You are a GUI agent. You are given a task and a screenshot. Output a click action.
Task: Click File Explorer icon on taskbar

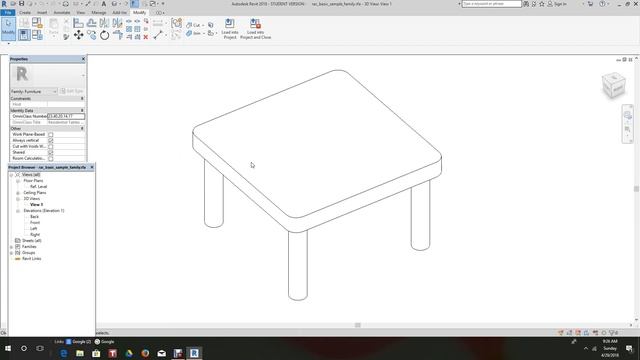click(80, 353)
